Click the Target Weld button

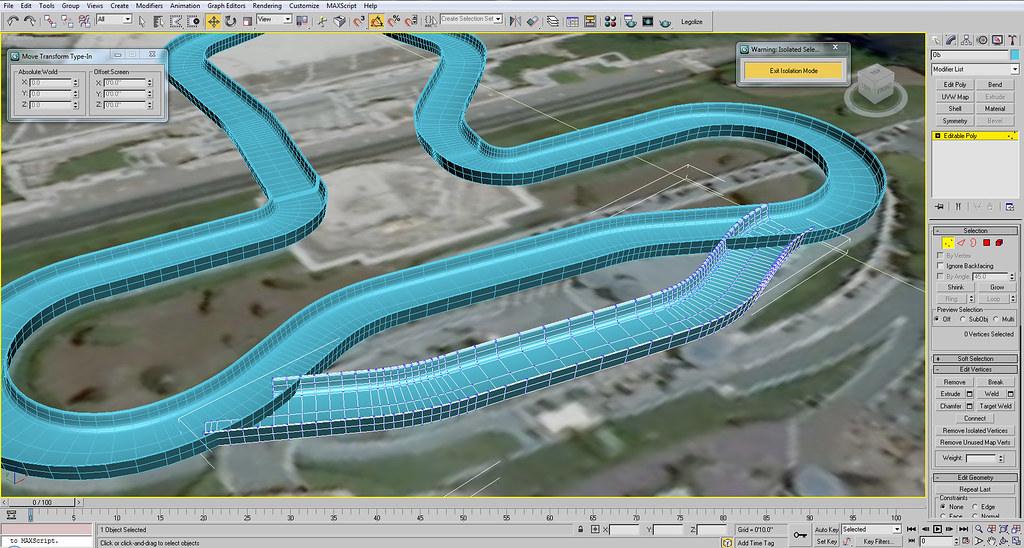pyautogui.click(x=996, y=406)
